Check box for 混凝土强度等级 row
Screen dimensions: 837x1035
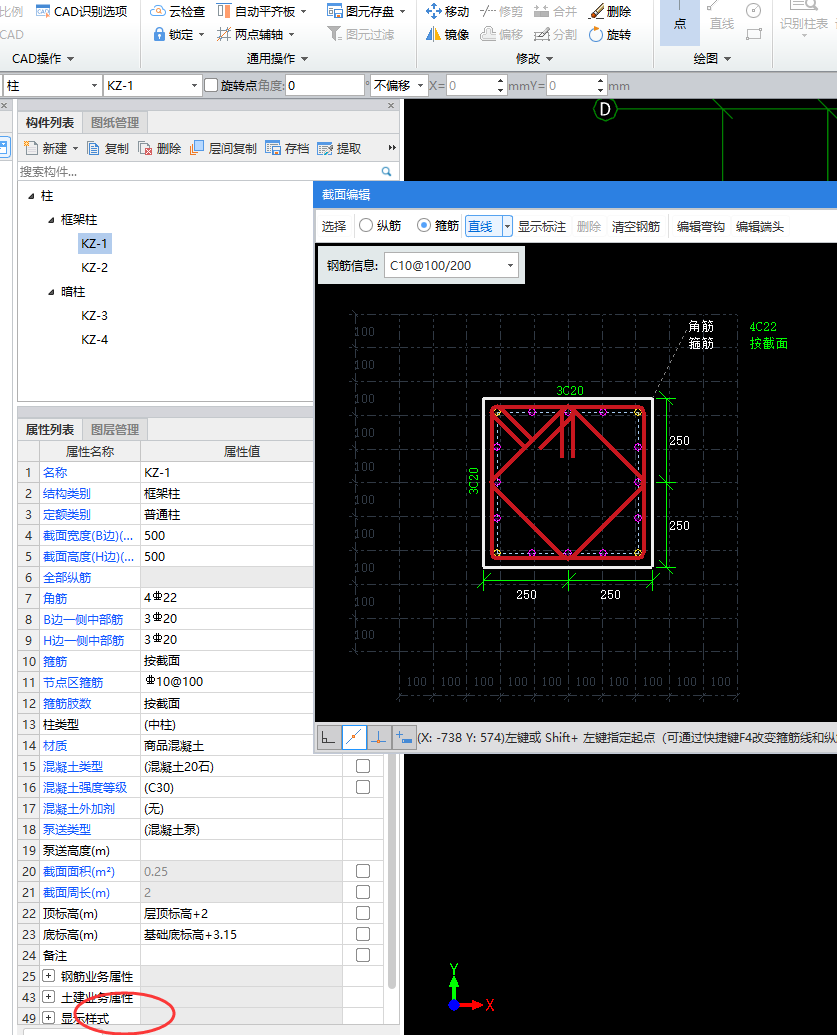(362, 787)
